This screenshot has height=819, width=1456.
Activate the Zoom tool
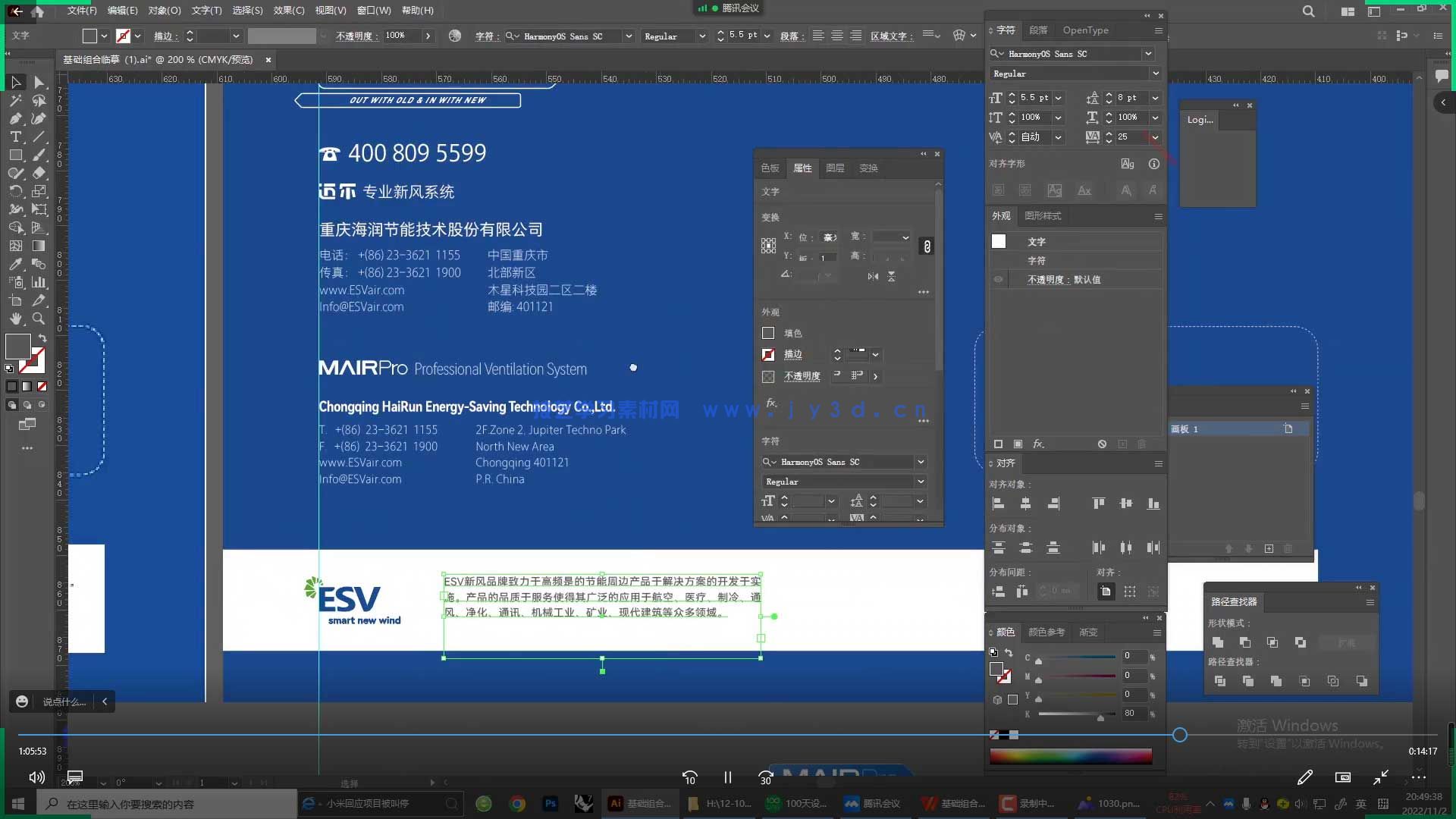tap(39, 318)
